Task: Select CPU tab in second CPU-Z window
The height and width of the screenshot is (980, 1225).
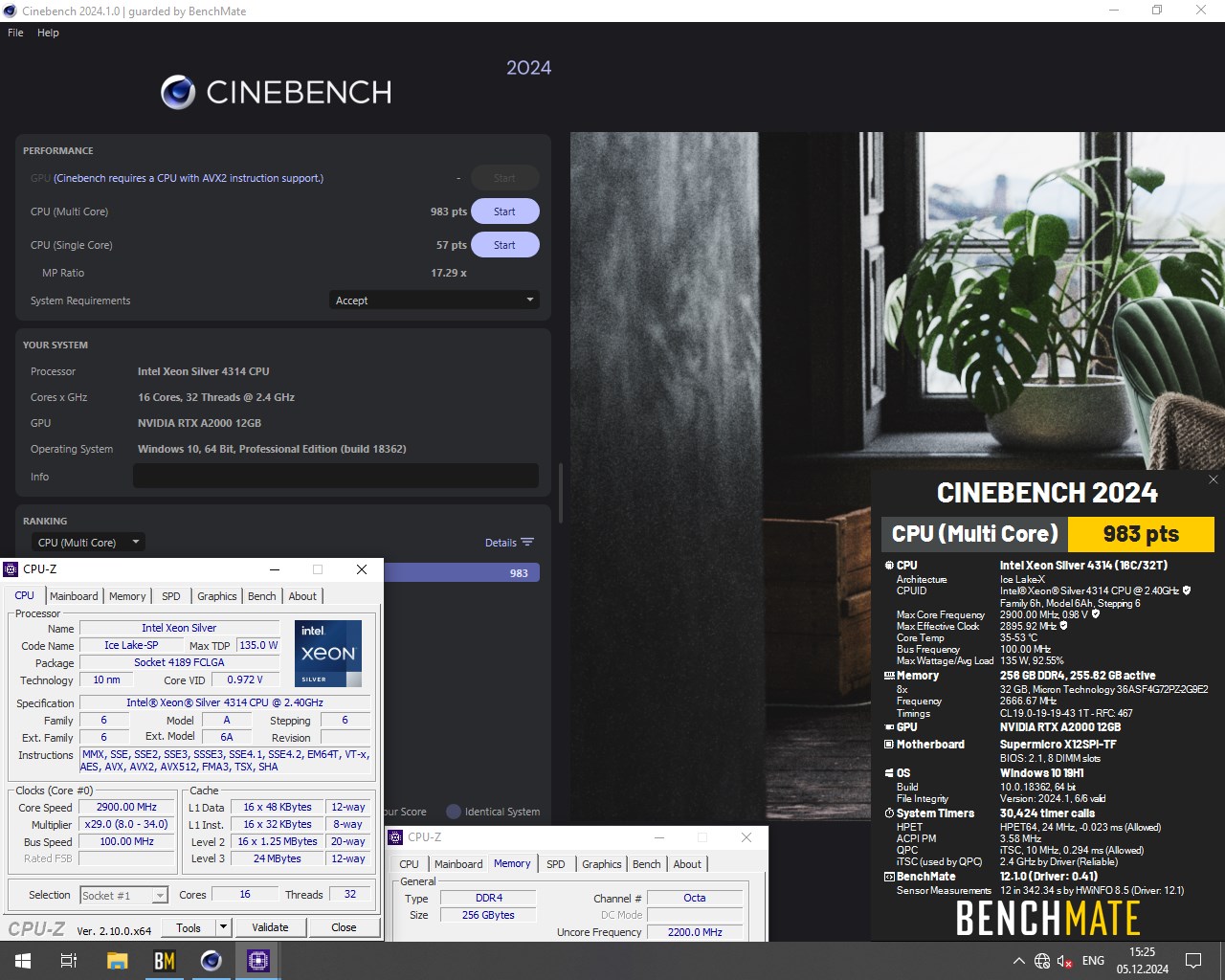Action: tap(410, 864)
